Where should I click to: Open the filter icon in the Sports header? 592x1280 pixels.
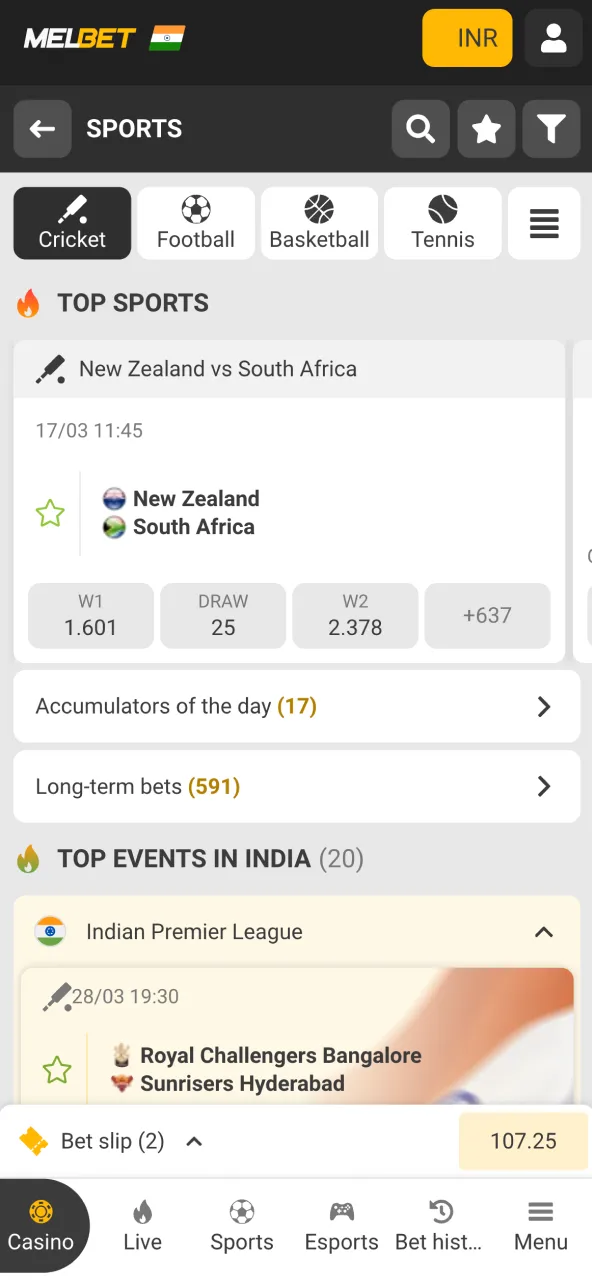tap(551, 129)
